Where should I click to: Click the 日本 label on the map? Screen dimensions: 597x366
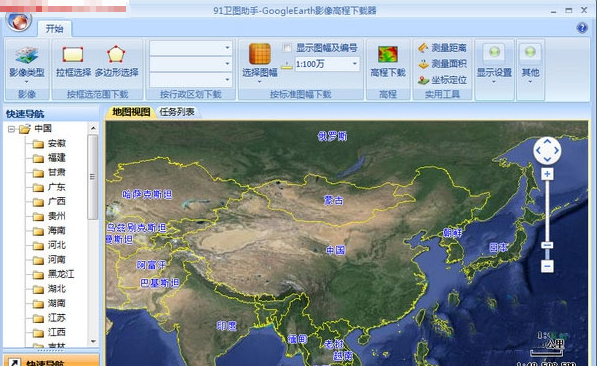[498, 248]
